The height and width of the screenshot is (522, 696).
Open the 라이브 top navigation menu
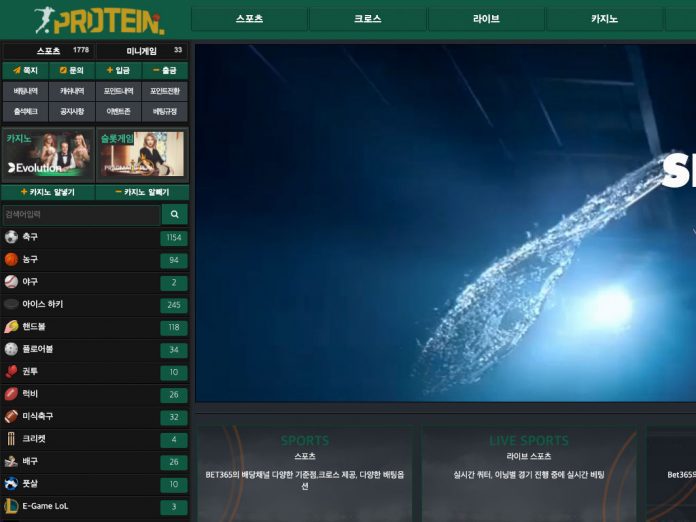click(x=486, y=19)
